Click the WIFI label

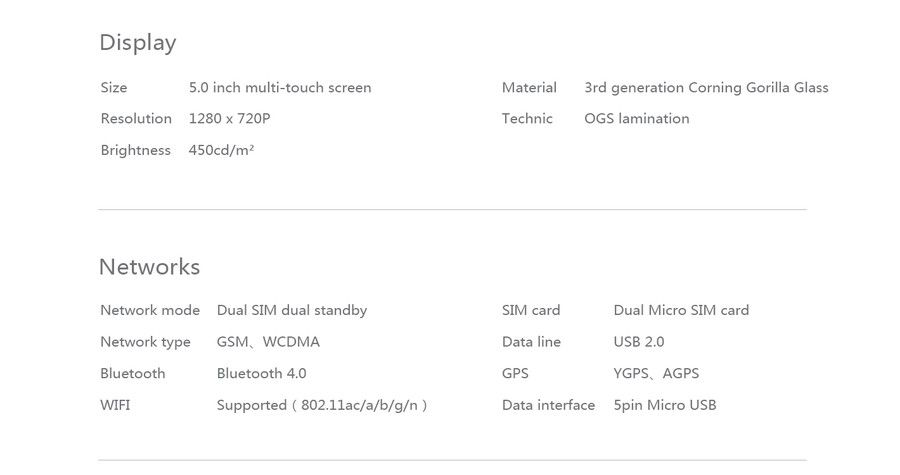click(115, 404)
